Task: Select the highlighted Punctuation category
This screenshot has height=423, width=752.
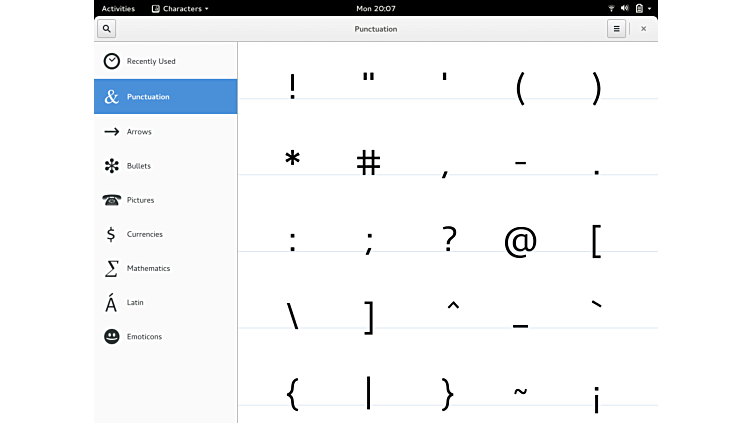Action: tap(165, 97)
